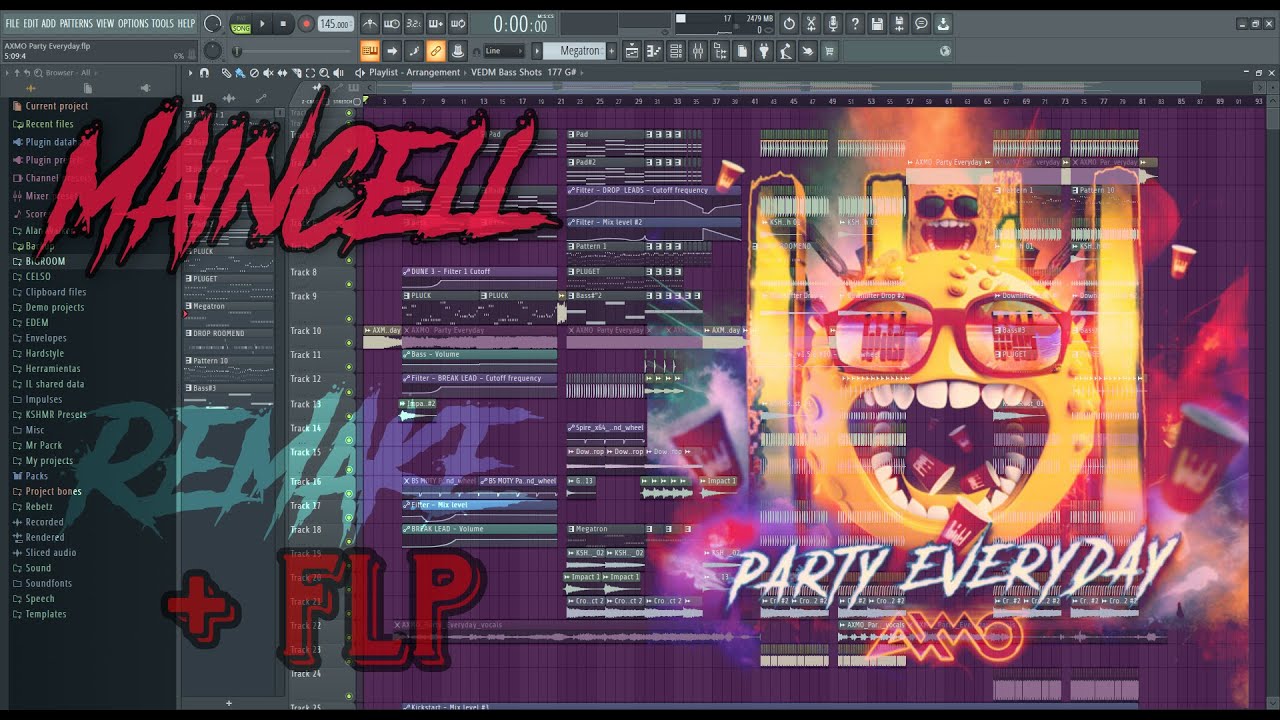Toggle the playlist snap magnet icon
This screenshot has height=720, width=1280.
point(204,73)
